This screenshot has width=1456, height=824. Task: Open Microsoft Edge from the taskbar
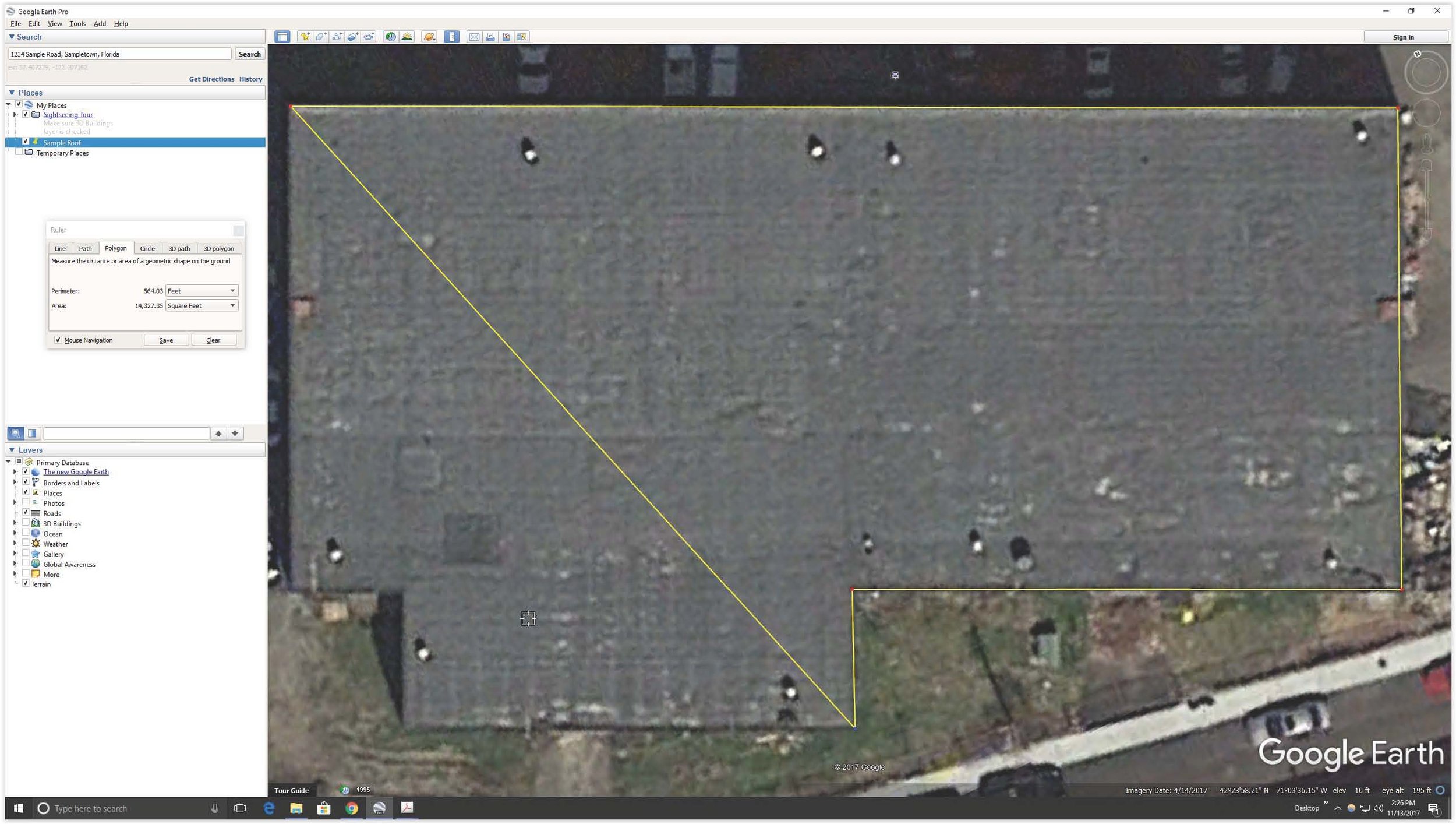[x=269, y=808]
